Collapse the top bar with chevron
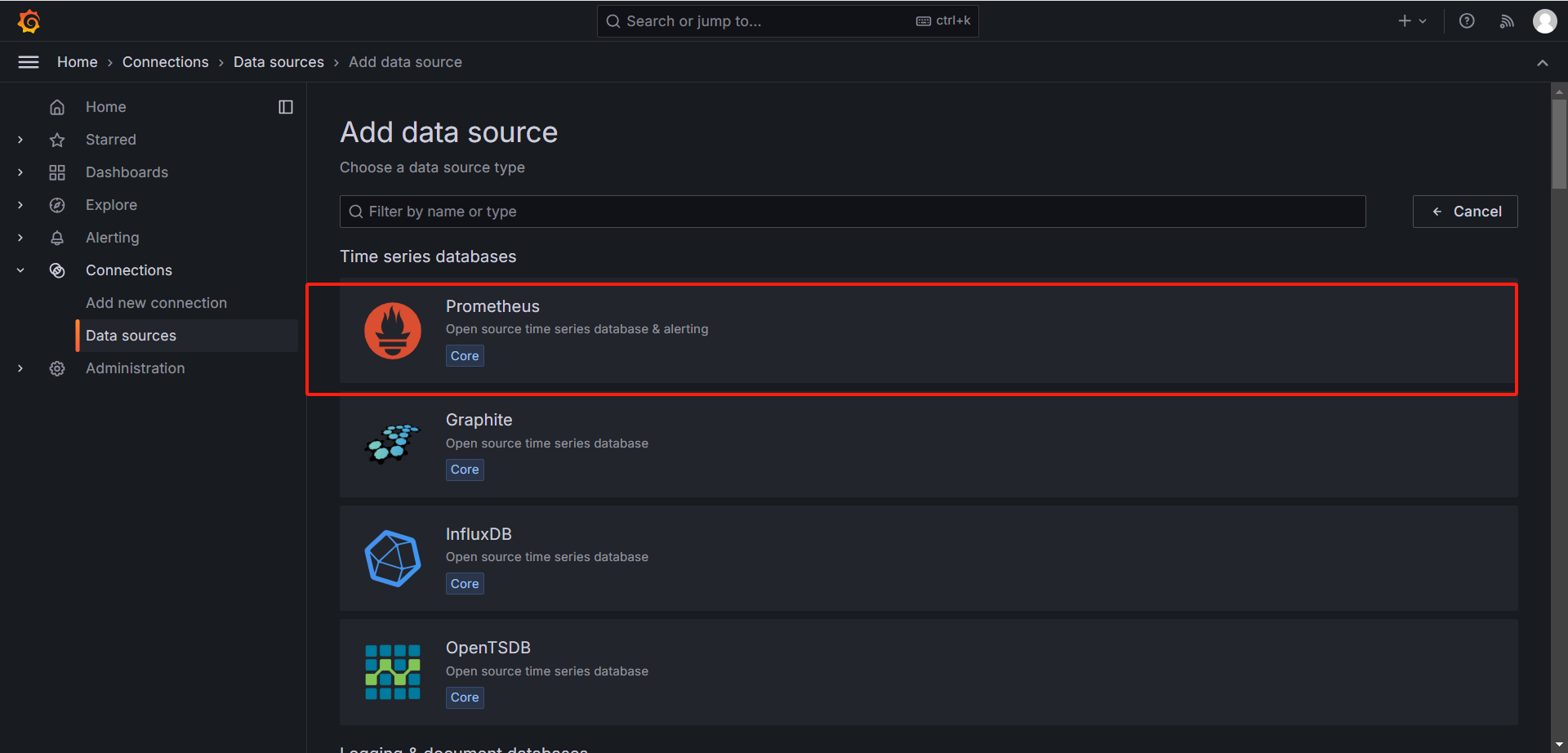1568x753 pixels. point(1543,63)
